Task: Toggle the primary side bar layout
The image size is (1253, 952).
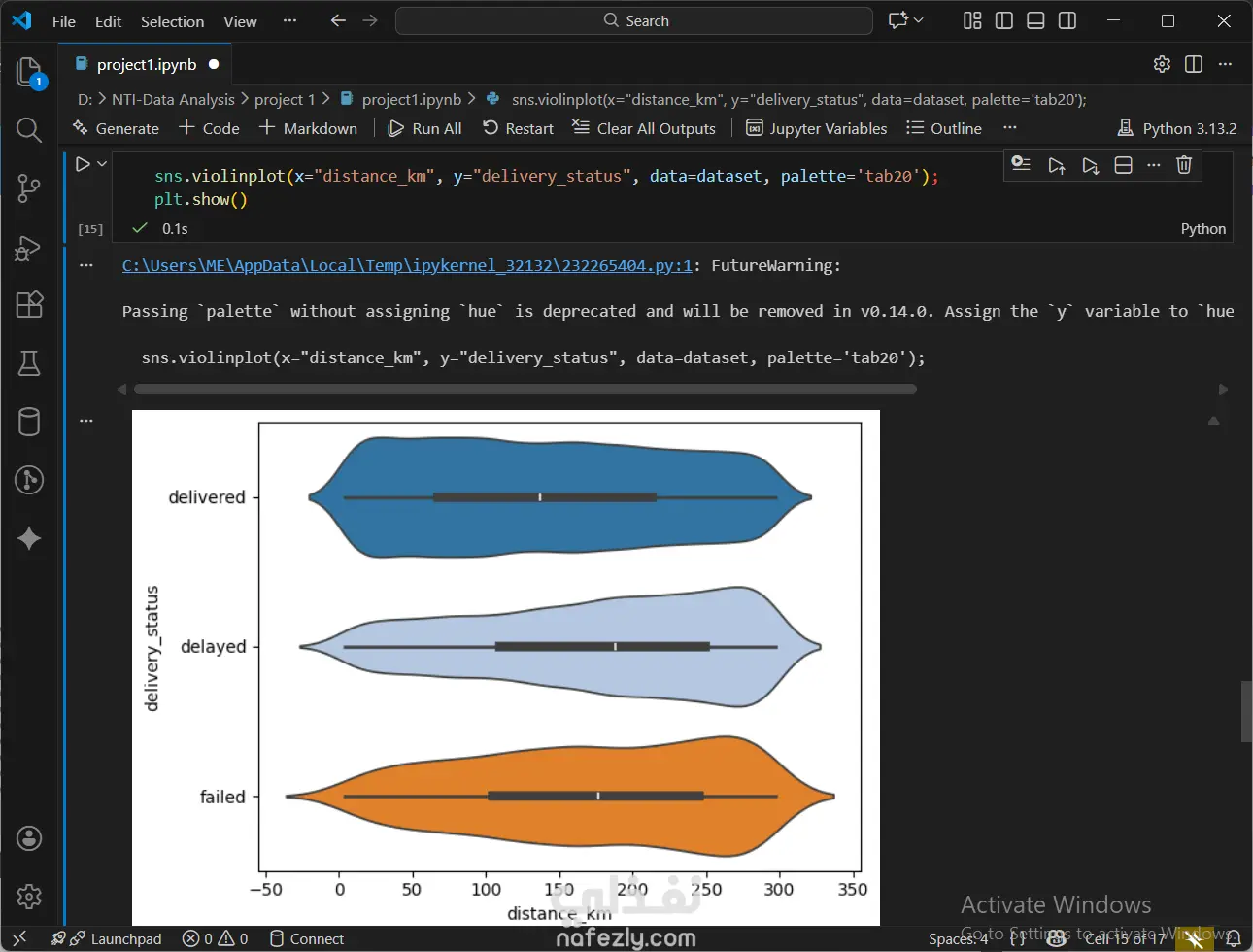Action: pyautogui.click(x=1004, y=20)
